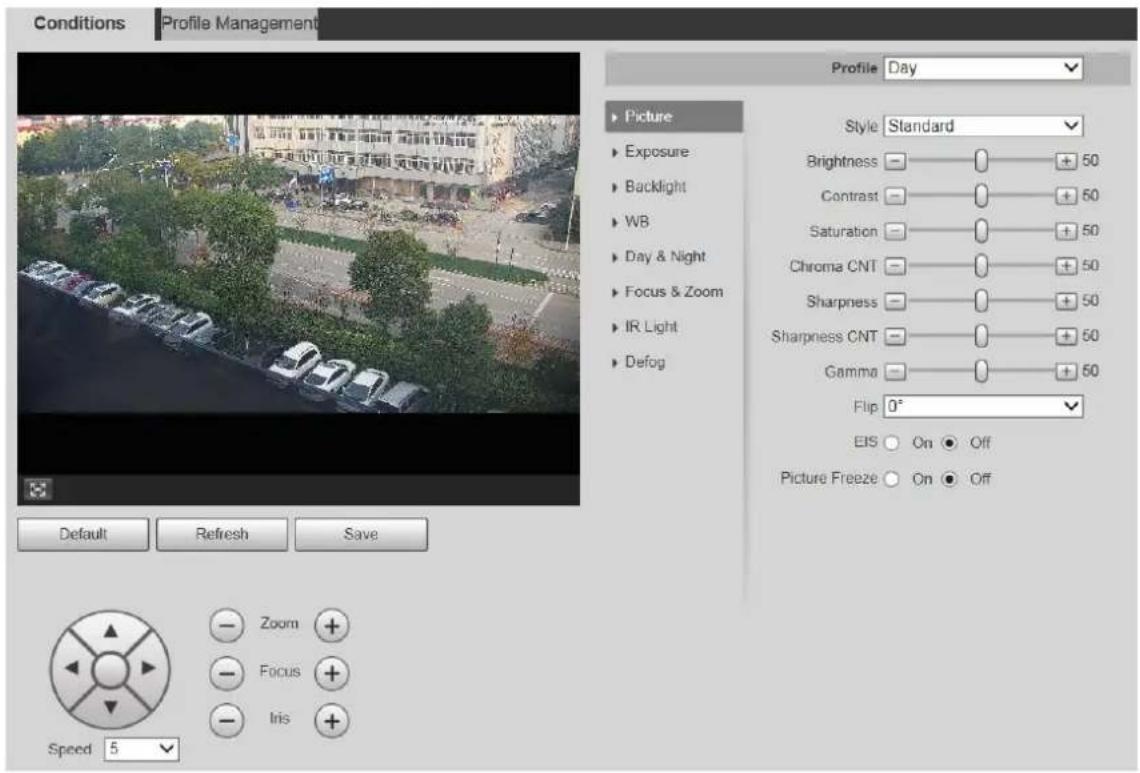Screen dimensions: 1140x773
Task: Click the Saturation slider handle
Action: [981, 231]
